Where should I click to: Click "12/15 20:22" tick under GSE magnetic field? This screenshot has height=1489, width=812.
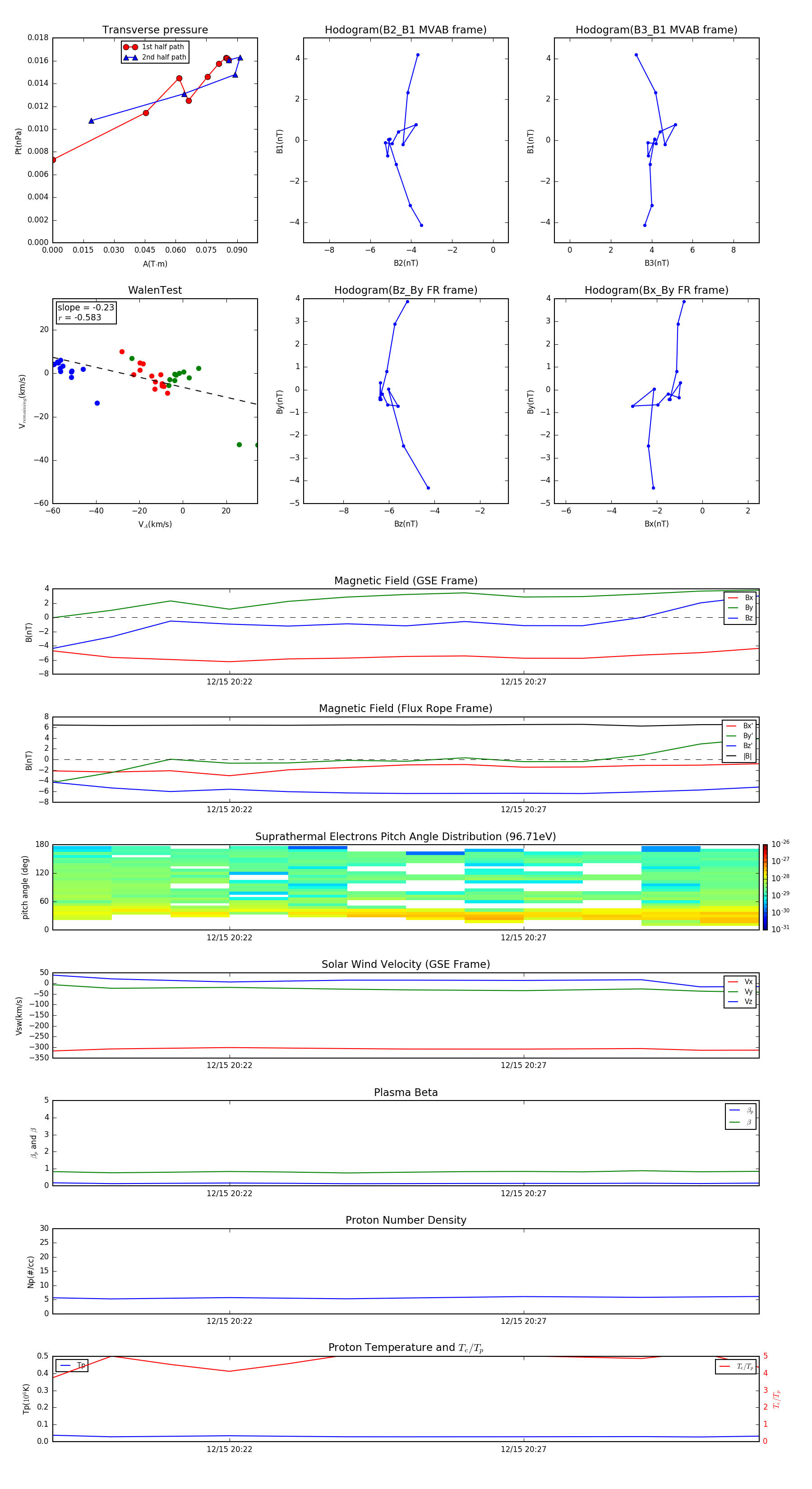point(230,682)
